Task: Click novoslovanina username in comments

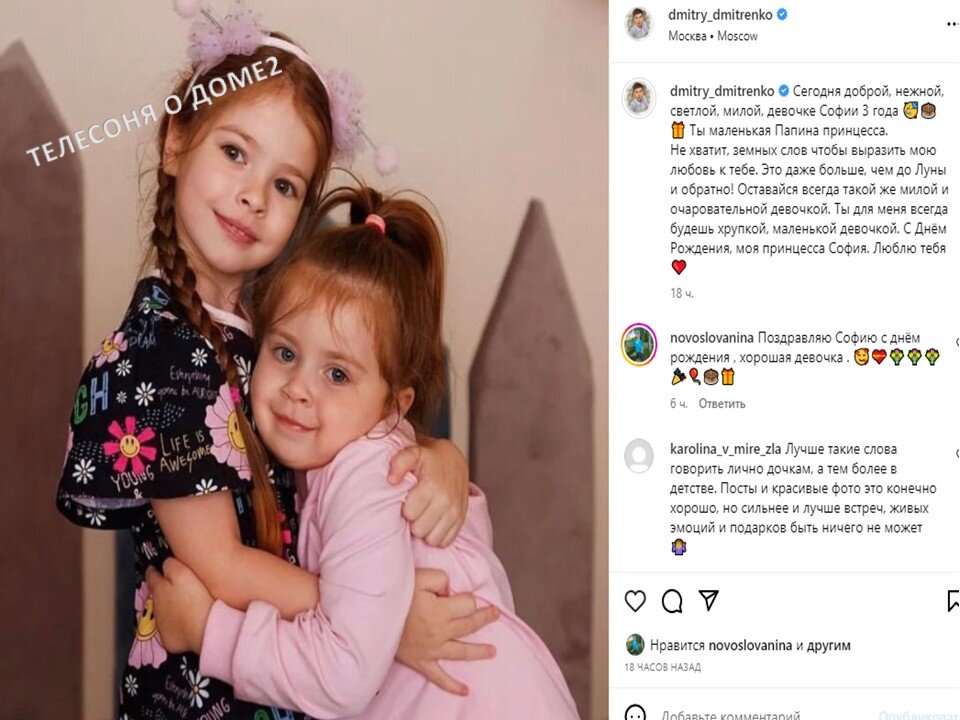Action: pyautogui.click(x=711, y=338)
